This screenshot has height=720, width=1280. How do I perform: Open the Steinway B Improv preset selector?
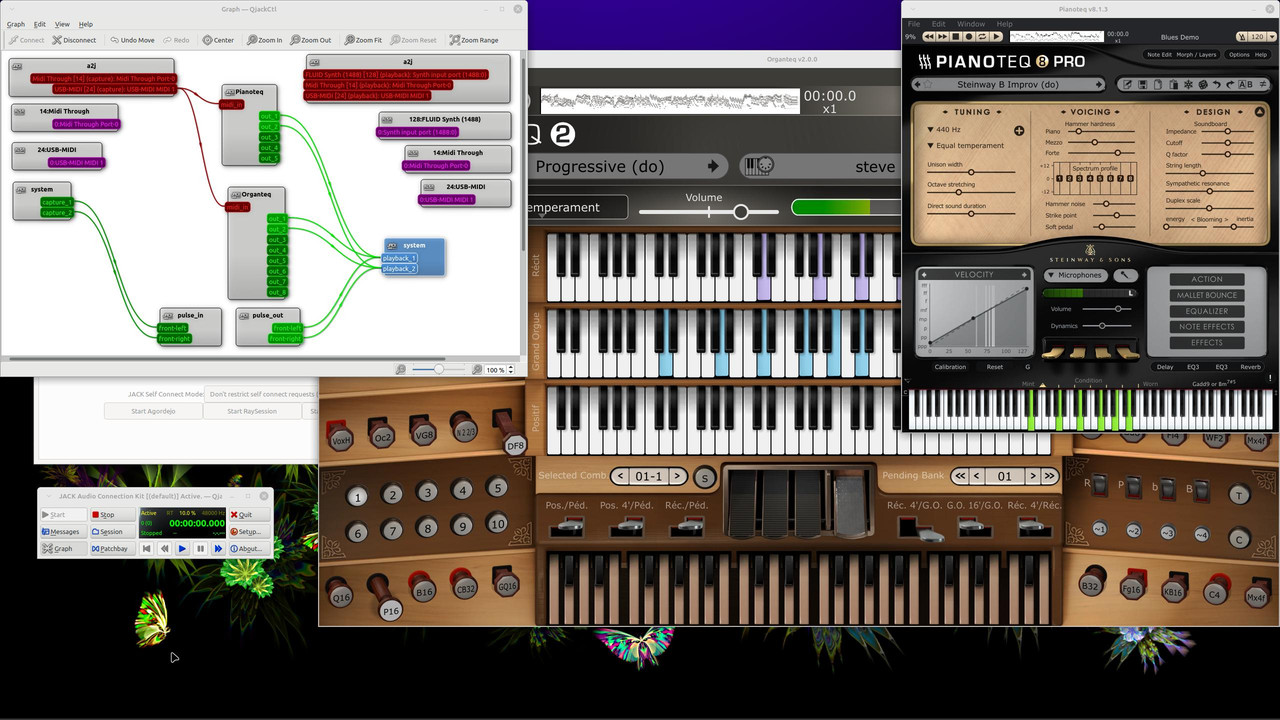tap(1008, 85)
